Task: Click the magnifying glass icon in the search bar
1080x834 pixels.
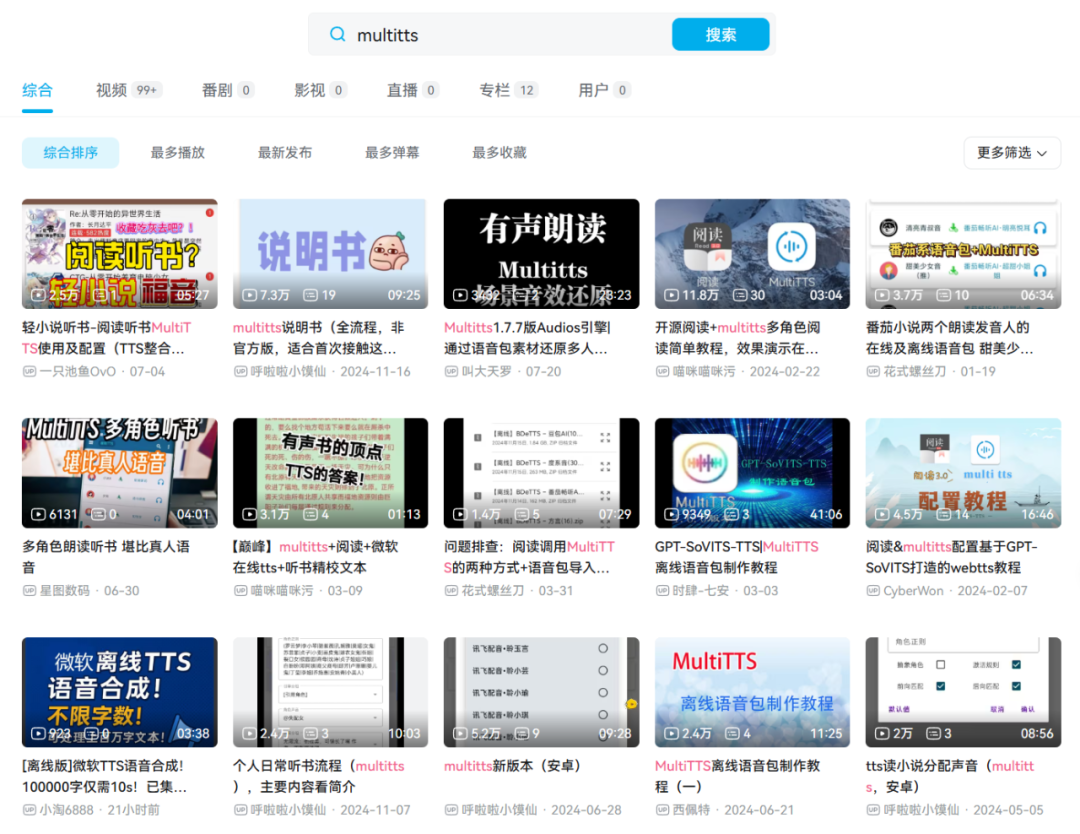Action: click(338, 34)
